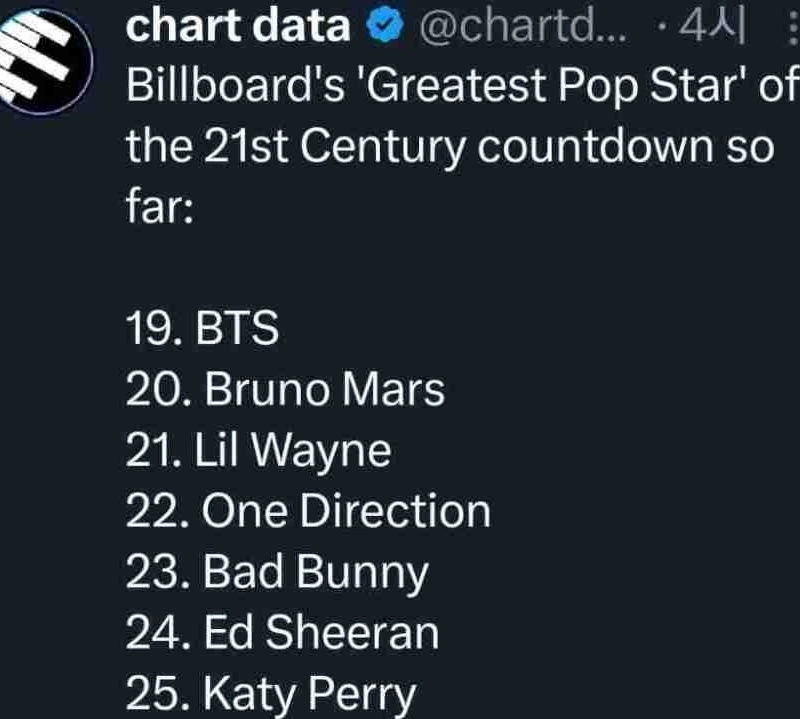Click the "4시" tweet timestamp
This screenshot has height=719, width=800.
click(713, 29)
